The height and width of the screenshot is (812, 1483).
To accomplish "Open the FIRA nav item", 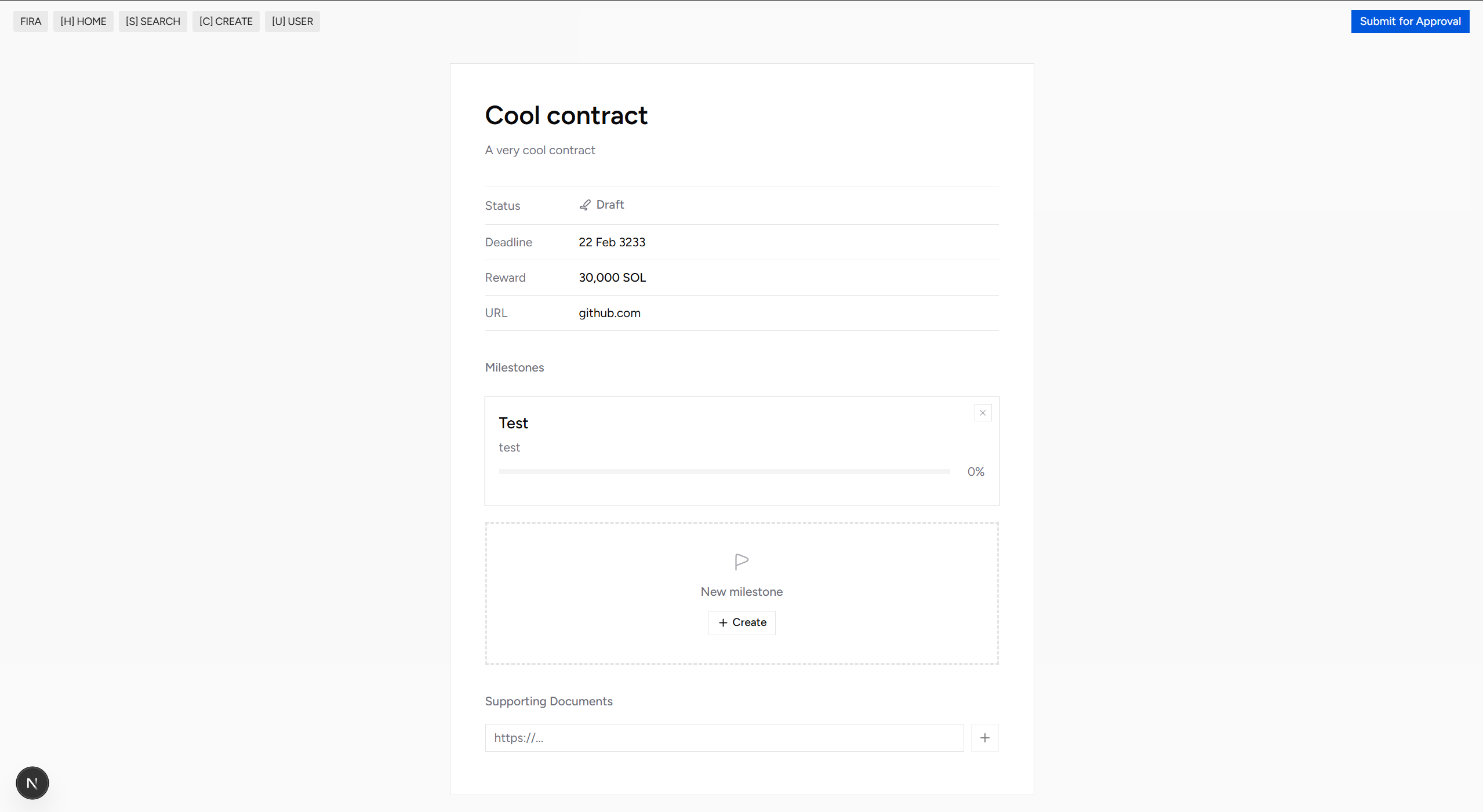I will click(31, 21).
